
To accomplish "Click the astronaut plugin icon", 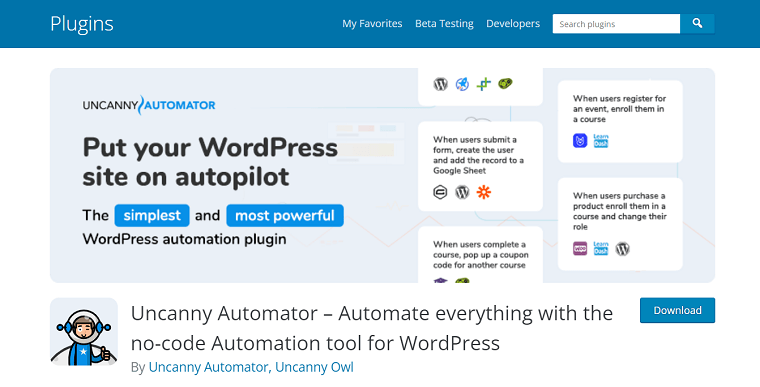I will [x=84, y=331].
